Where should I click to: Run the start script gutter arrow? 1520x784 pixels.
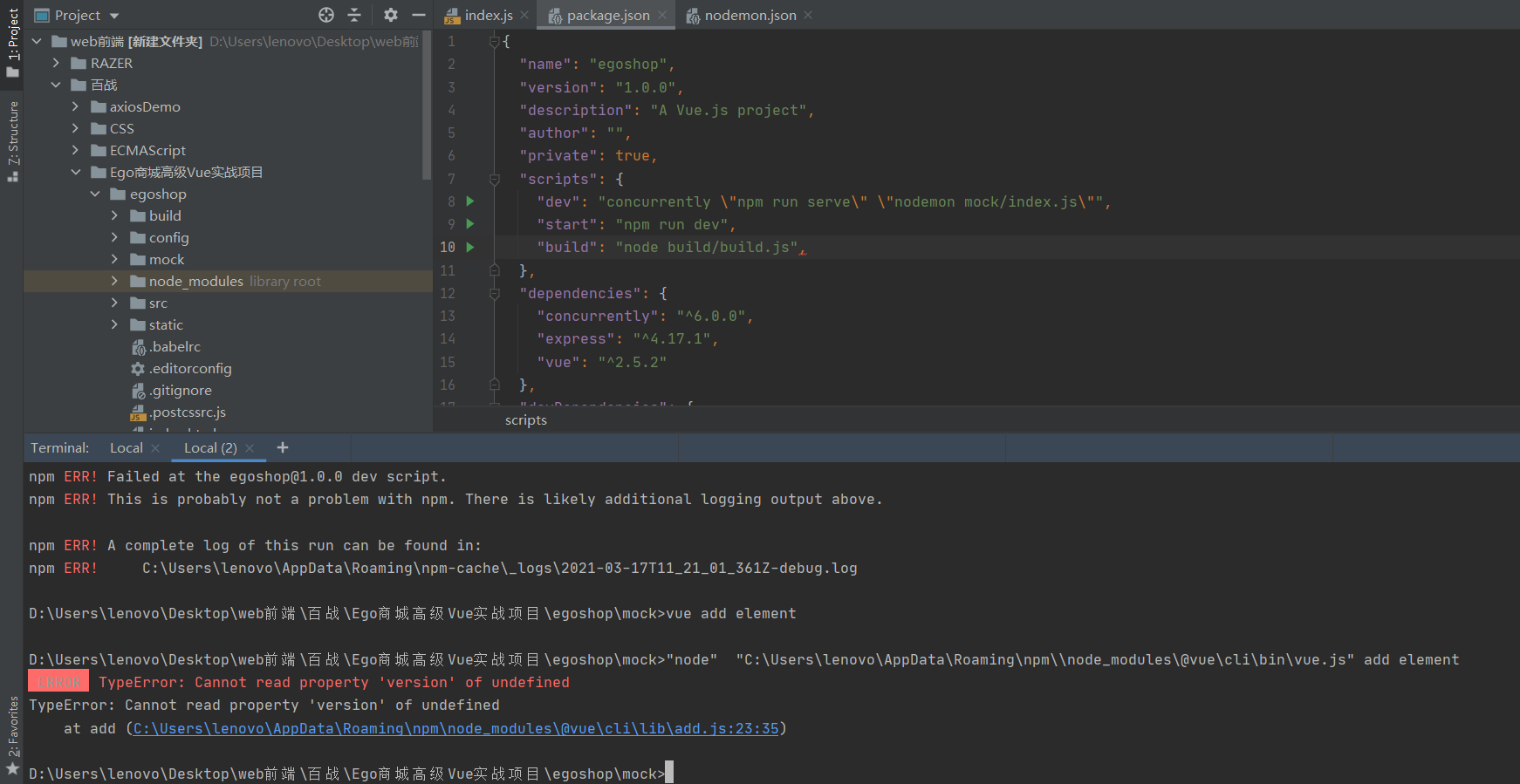click(470, 224)
